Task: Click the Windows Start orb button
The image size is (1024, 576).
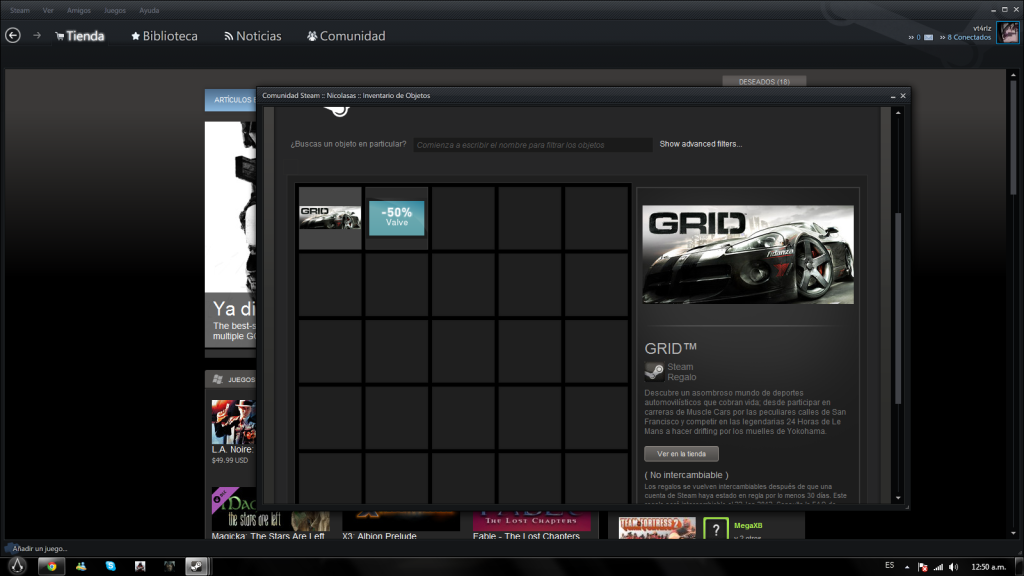Action: coord(15,565)
